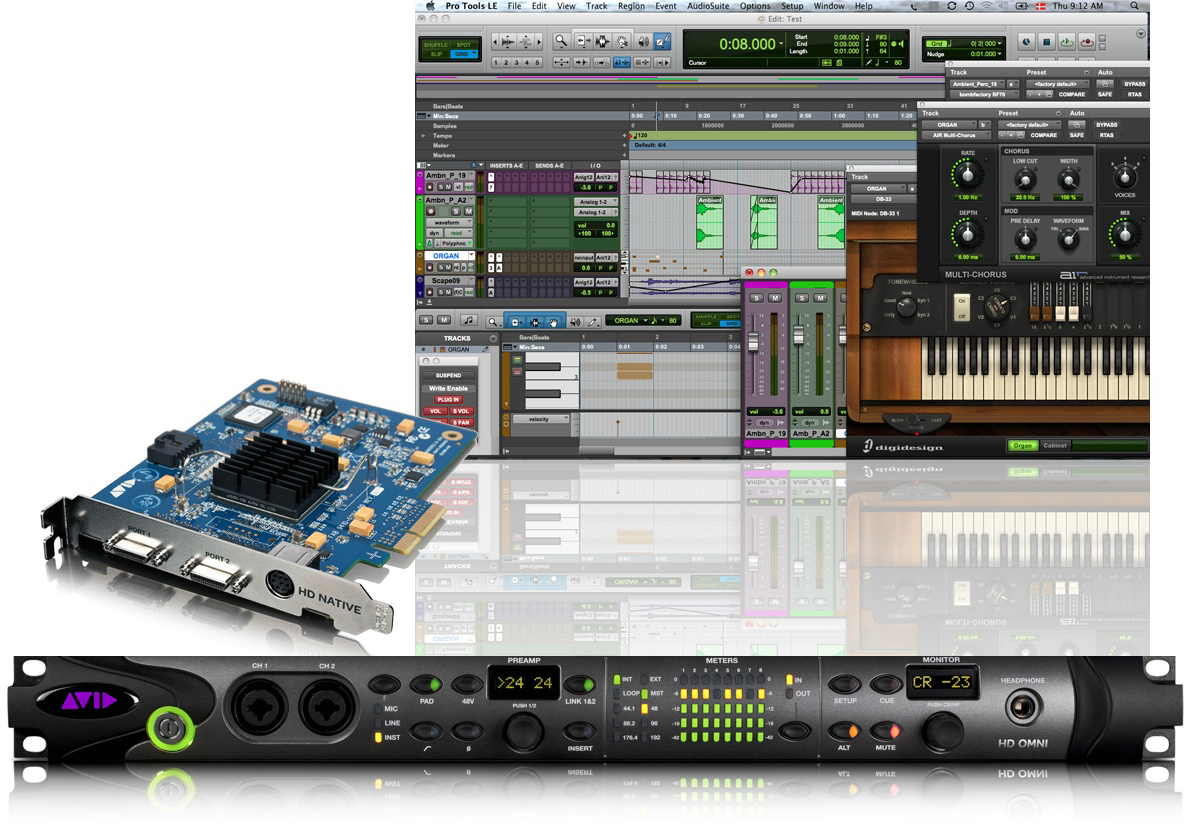Click the music note notation icon in MIDI editor

point(469,321)
